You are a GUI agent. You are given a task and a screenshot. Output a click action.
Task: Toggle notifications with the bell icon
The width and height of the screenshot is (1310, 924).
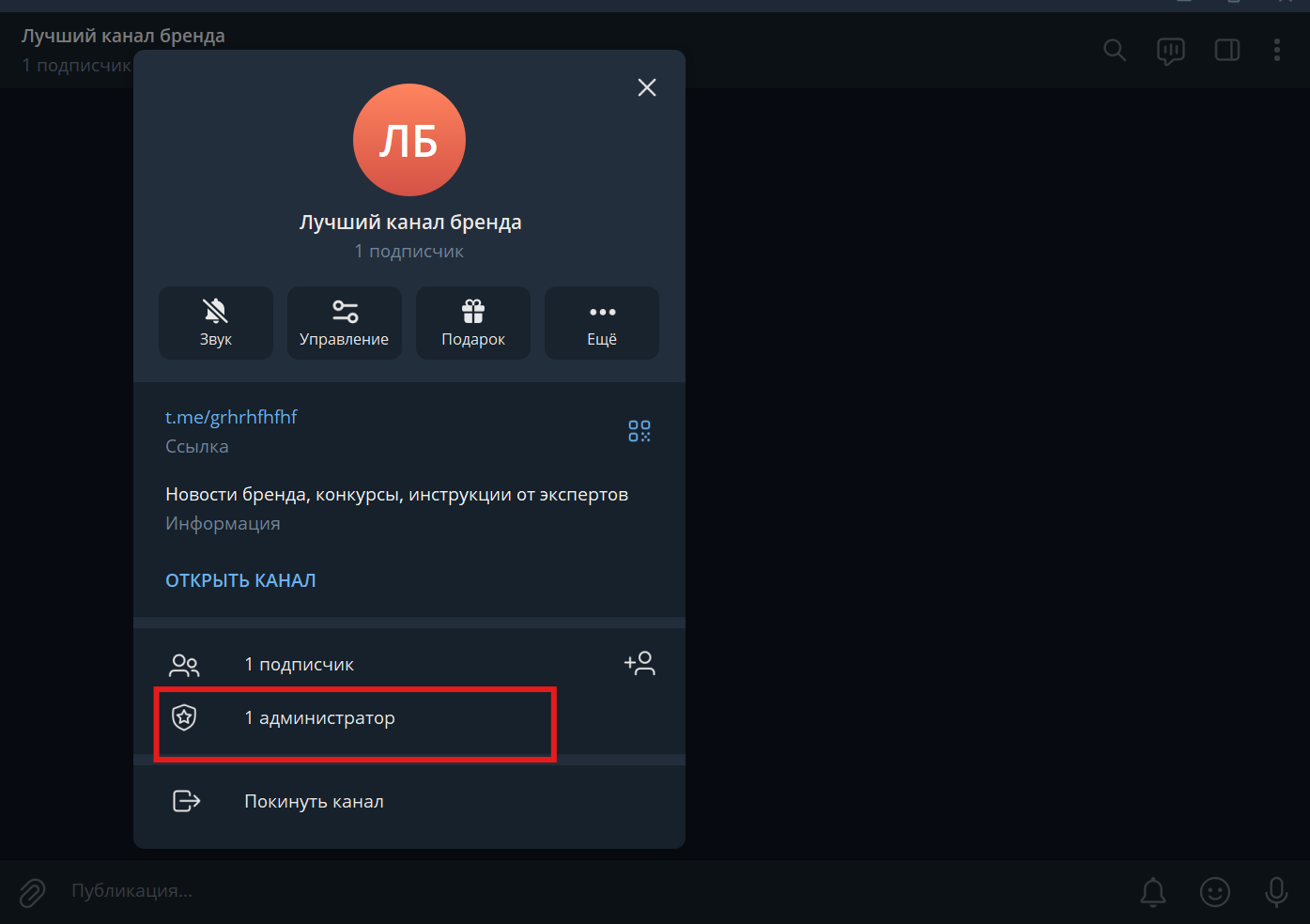pos(1153,891)
